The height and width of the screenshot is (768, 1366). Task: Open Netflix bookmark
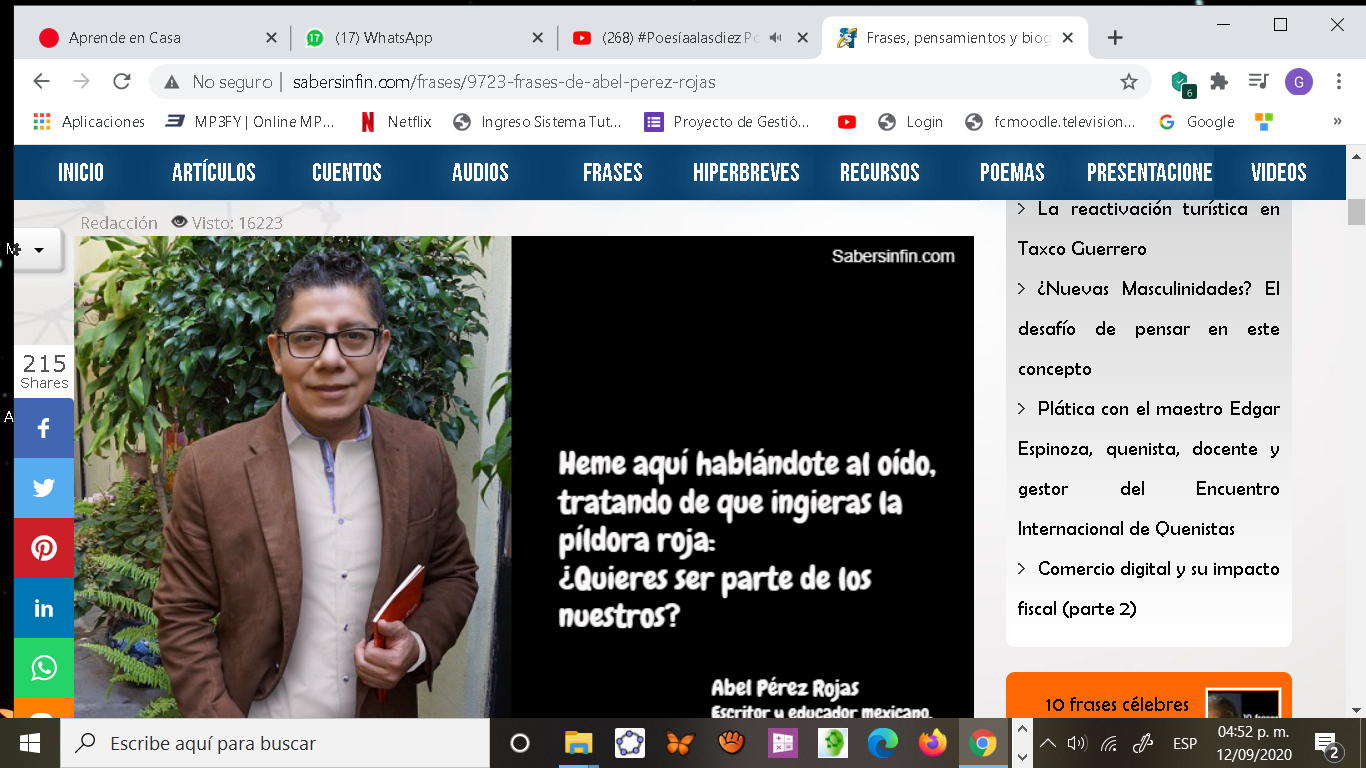click(396, 122)
